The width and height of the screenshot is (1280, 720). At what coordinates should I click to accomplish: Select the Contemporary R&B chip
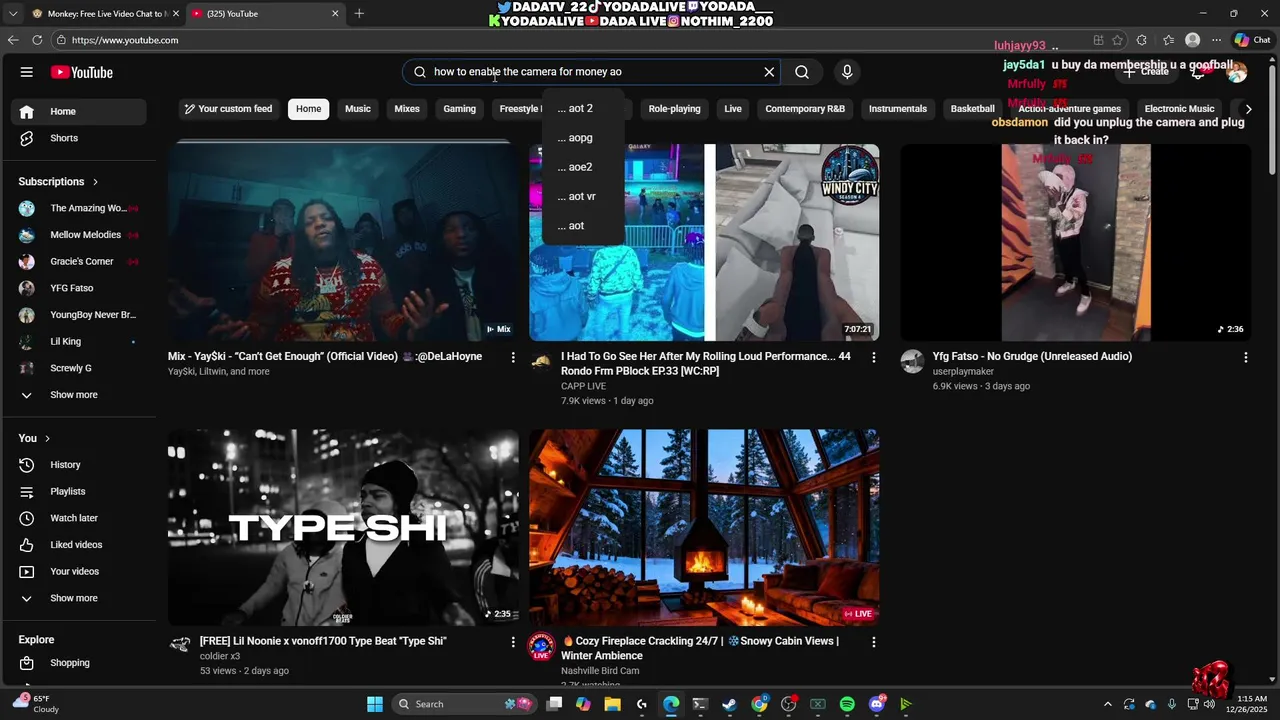coord(805,109)
